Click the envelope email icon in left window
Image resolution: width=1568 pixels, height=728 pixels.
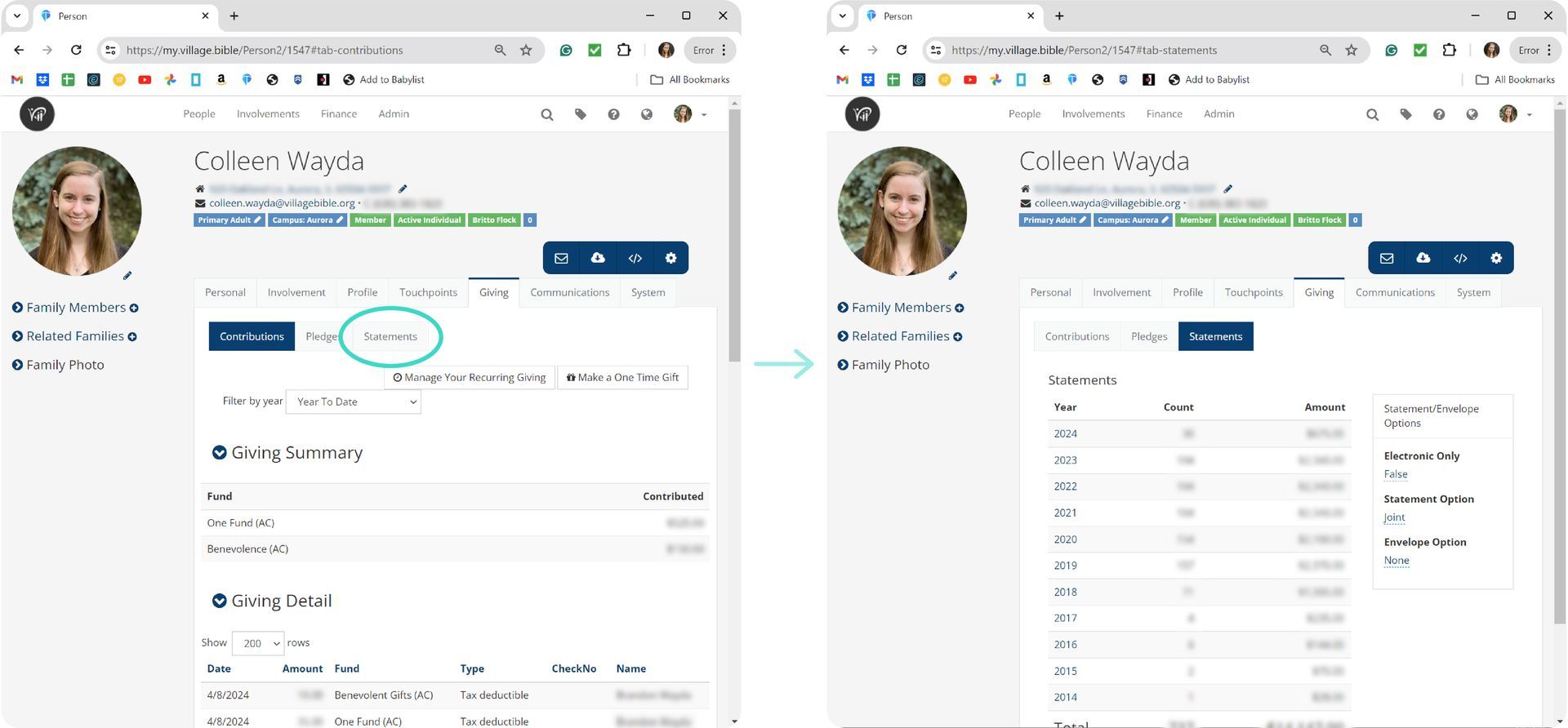[x=561, y=258]
